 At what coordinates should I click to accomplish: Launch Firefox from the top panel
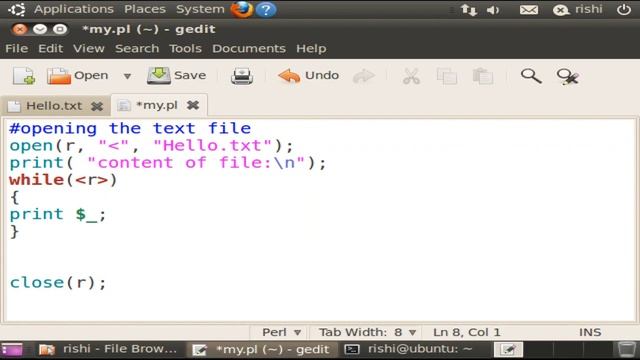pyautogui.click(x=242, y=9)
